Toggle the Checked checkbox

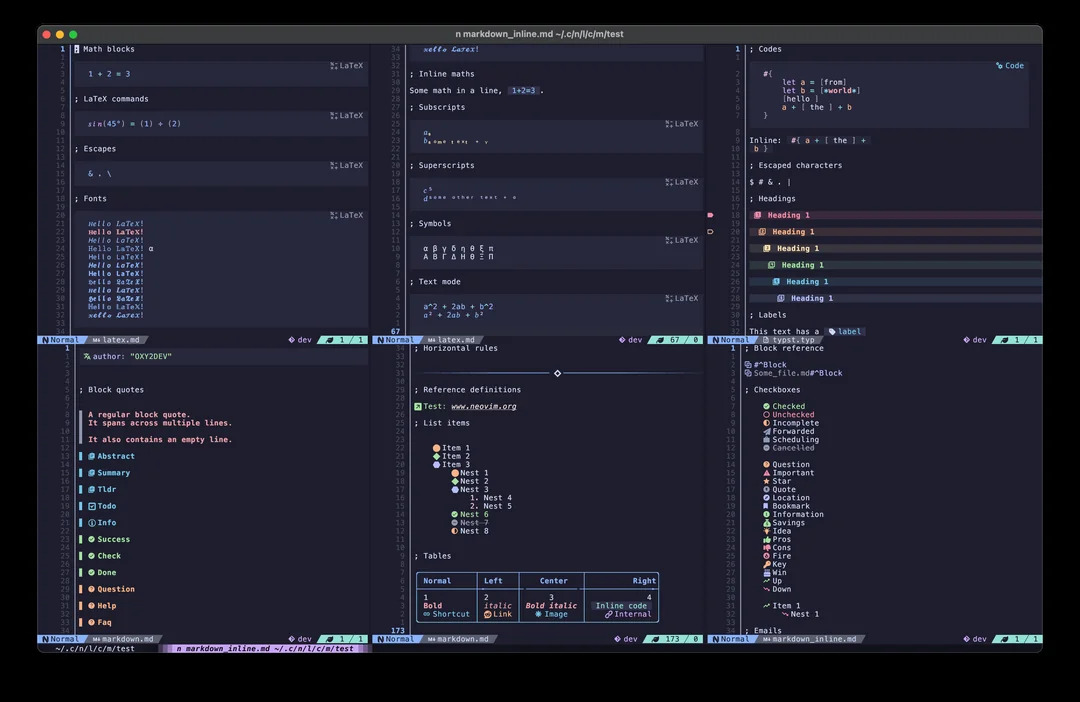(766, 406)
